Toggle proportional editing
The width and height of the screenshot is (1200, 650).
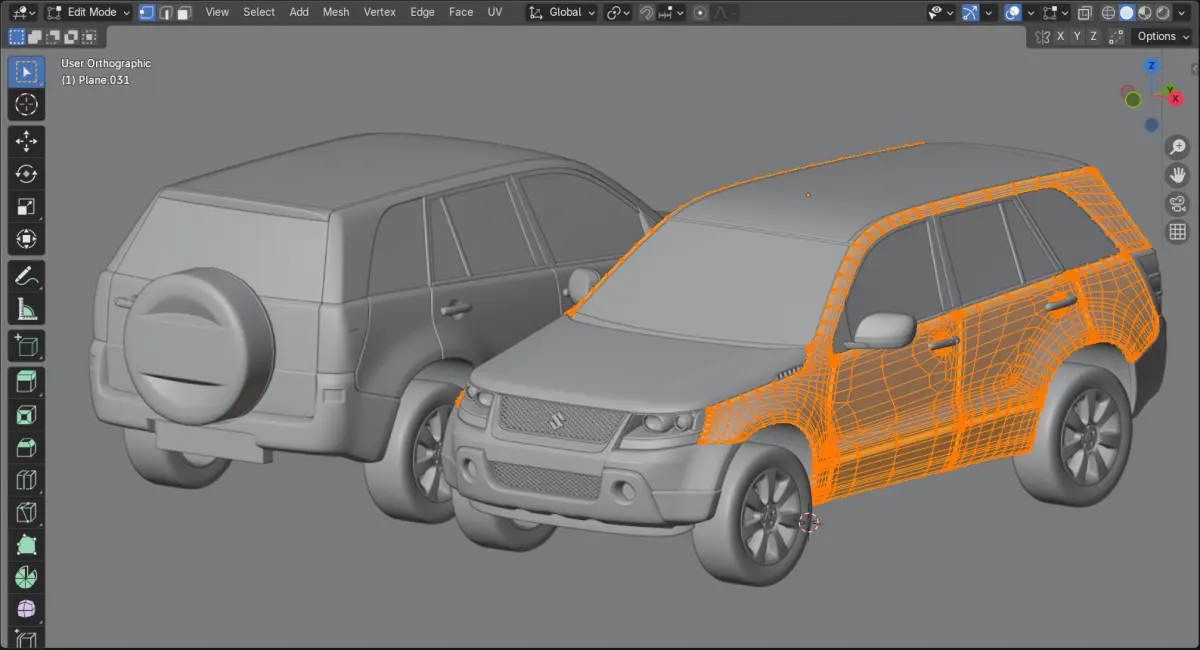[x=699, y=12]
